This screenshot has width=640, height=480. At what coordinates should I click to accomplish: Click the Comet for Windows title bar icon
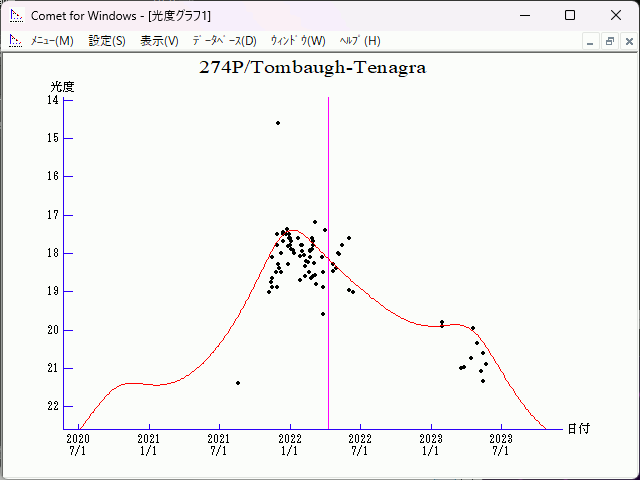click(x=15, y=15)
